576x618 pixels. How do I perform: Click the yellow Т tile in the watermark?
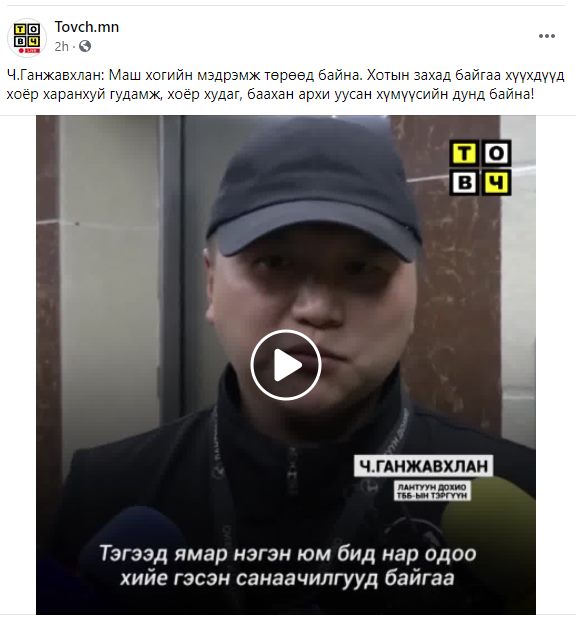point(464,153)
